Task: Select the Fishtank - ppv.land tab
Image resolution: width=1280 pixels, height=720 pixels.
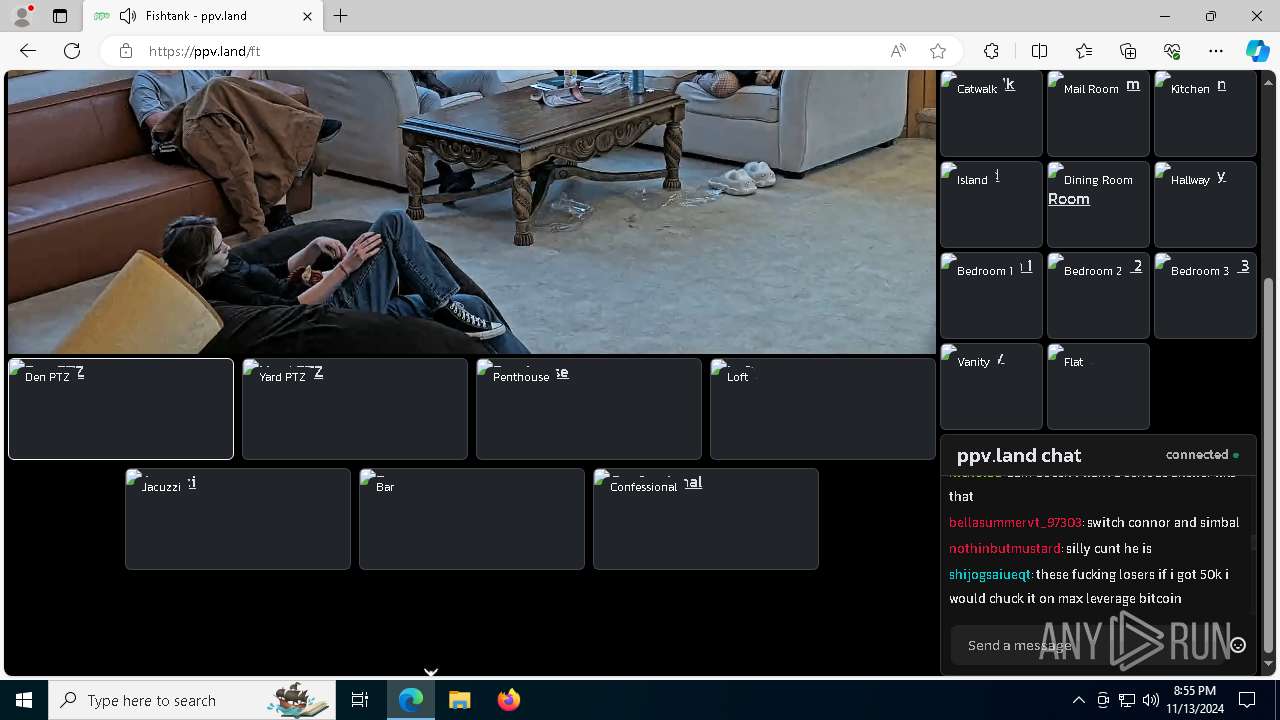Action: click(x=202, y=16)
